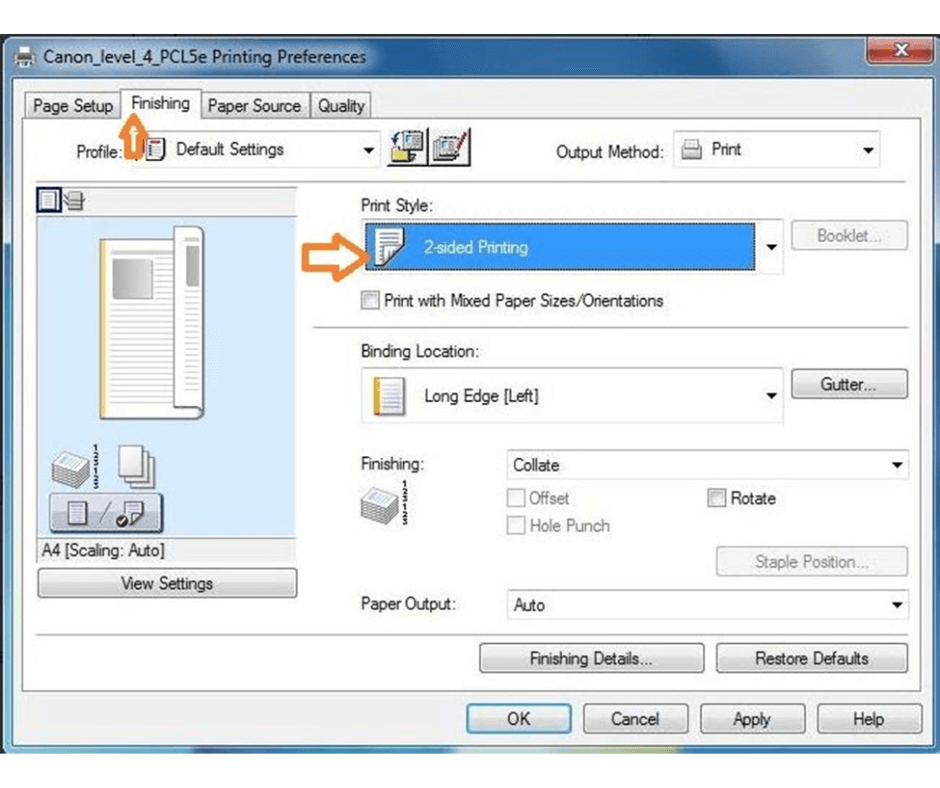Open the Binding Location dropdown
Image resolution: width=940 pixels, height=788 pixels.
pos(770,396)
